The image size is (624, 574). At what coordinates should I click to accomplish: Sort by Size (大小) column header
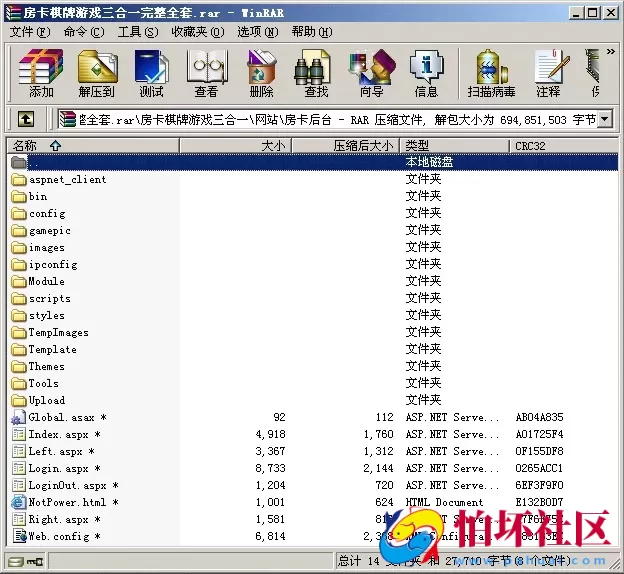pyautogui.click(x=236, y=146)
